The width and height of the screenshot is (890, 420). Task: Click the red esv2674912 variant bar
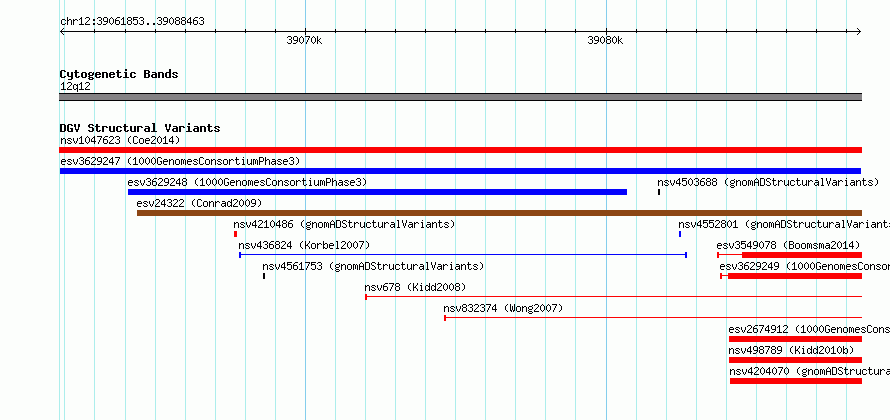pyautogui.click(x=795, y=339)
